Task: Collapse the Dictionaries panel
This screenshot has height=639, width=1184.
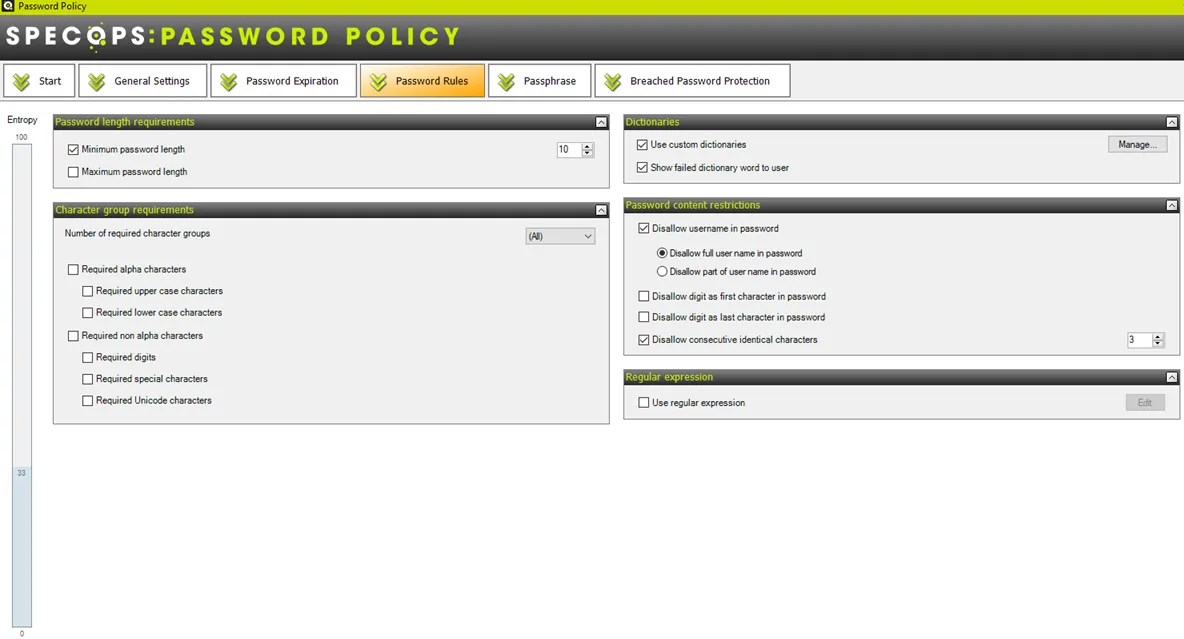Action: point(1171,122)
